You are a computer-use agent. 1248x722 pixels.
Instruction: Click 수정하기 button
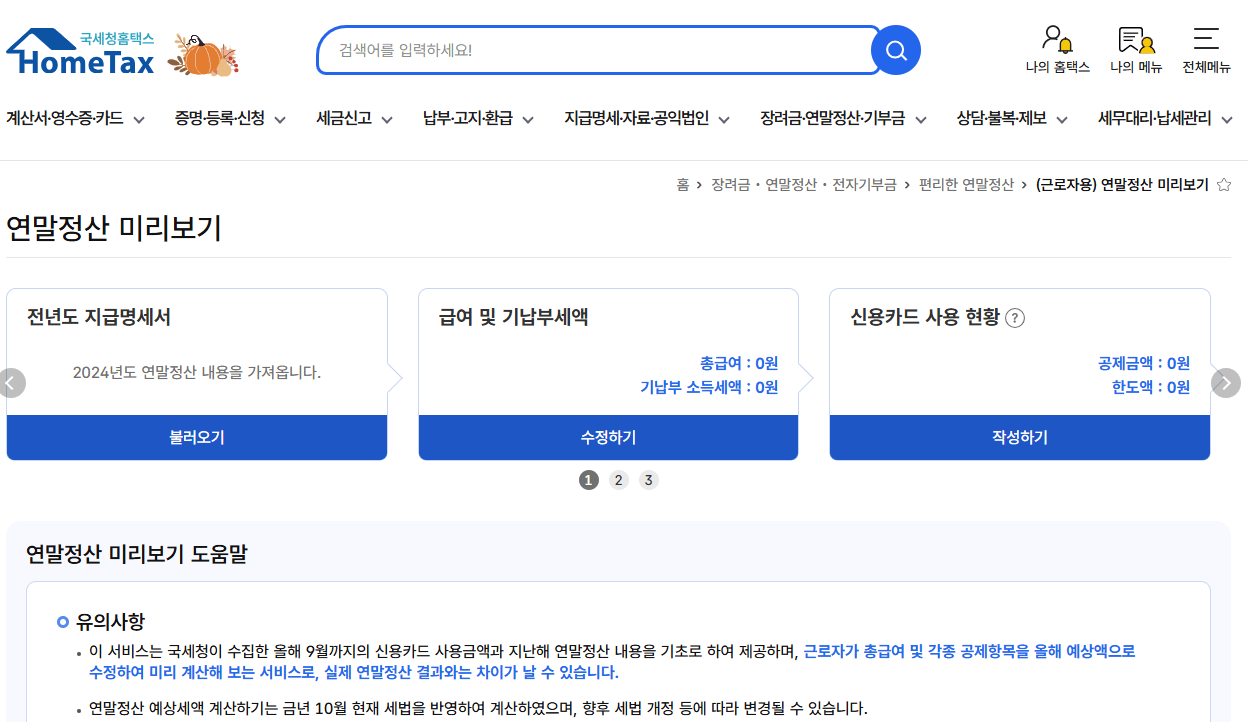(608, 438)
